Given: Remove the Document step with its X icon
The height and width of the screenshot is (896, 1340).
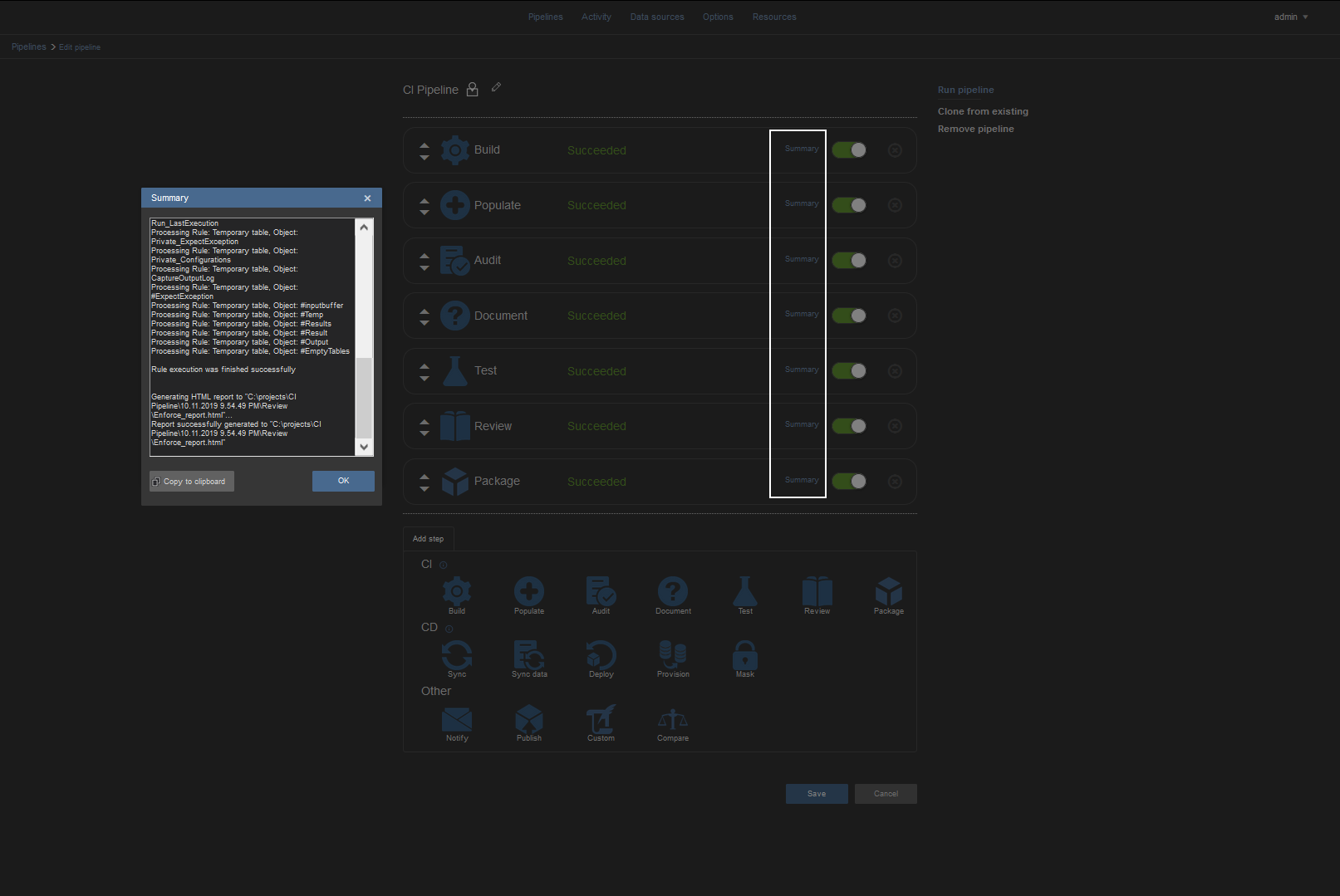Looking at the screenshot, I should [895, 316].
